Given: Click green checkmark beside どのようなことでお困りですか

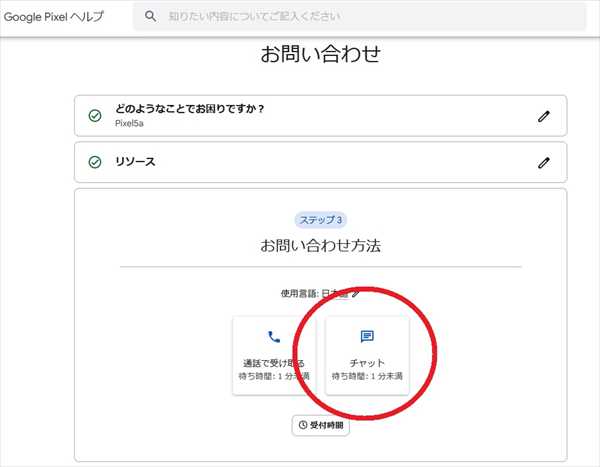Looking at the screenshot, I should pos(95,116).
